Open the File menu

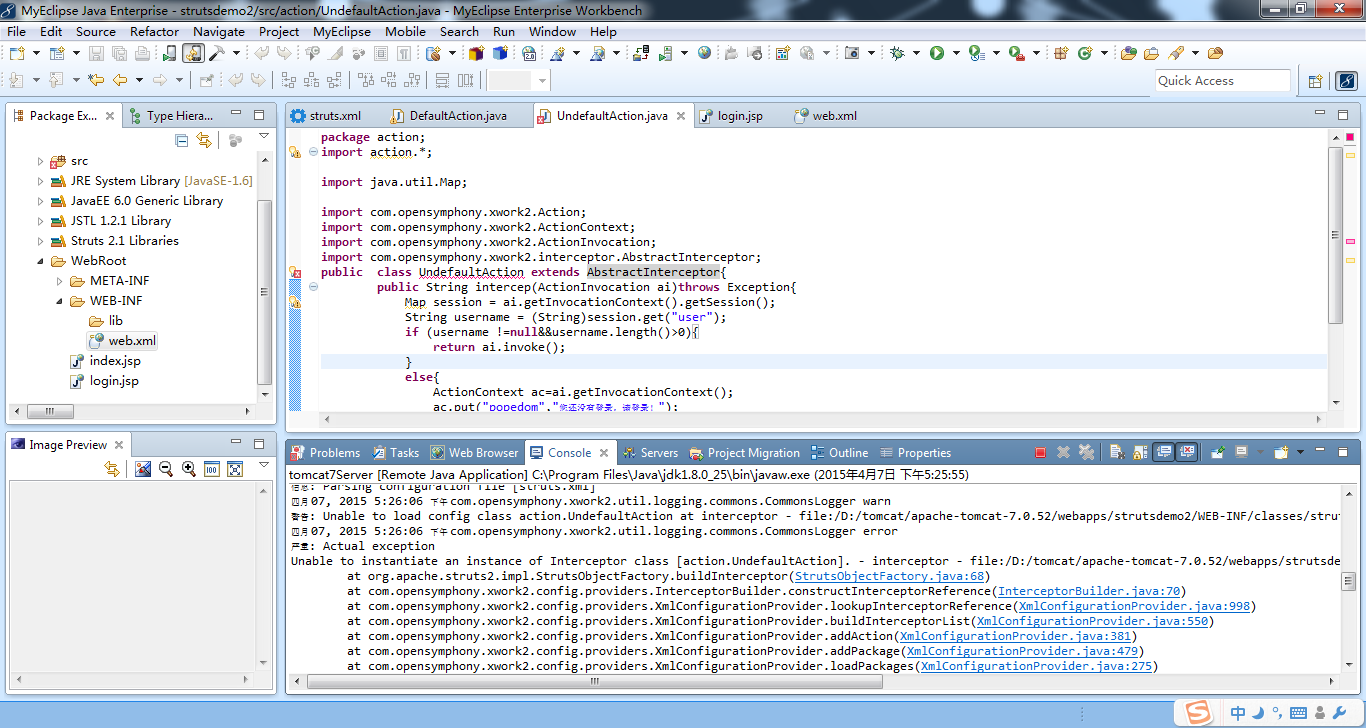(x=16, y=31)
